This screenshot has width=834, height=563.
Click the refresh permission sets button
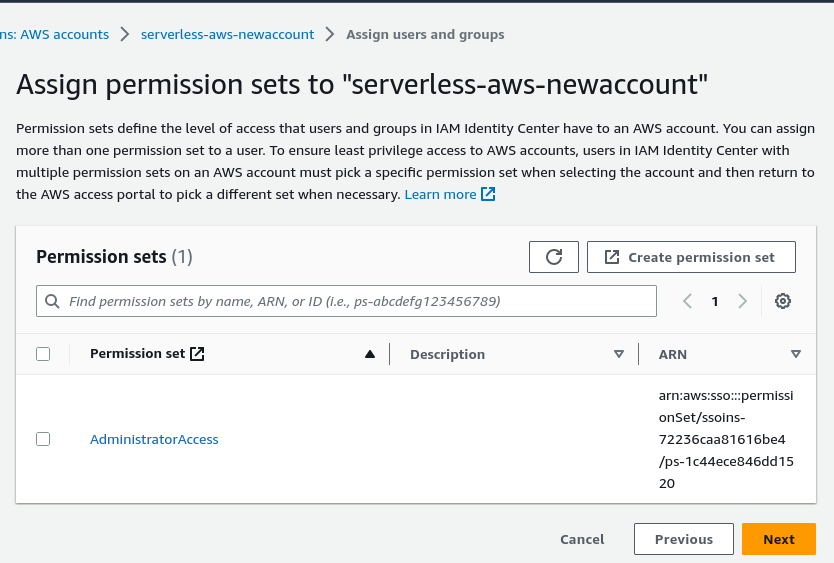554,257
